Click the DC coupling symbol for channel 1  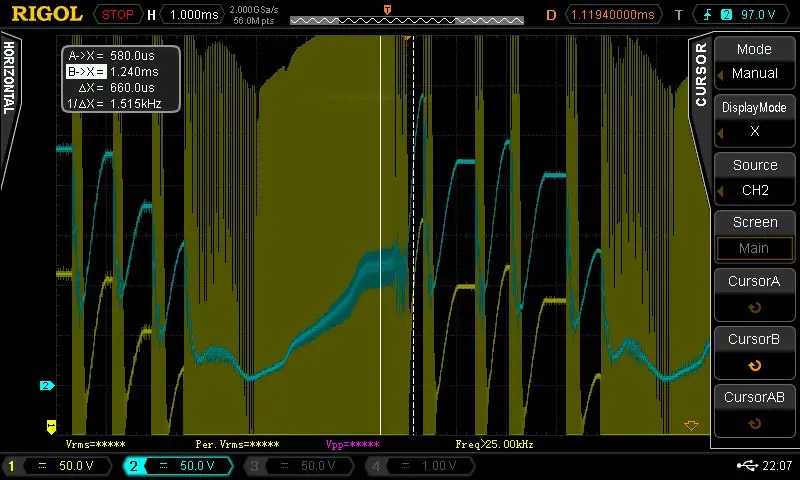point(43,465)
